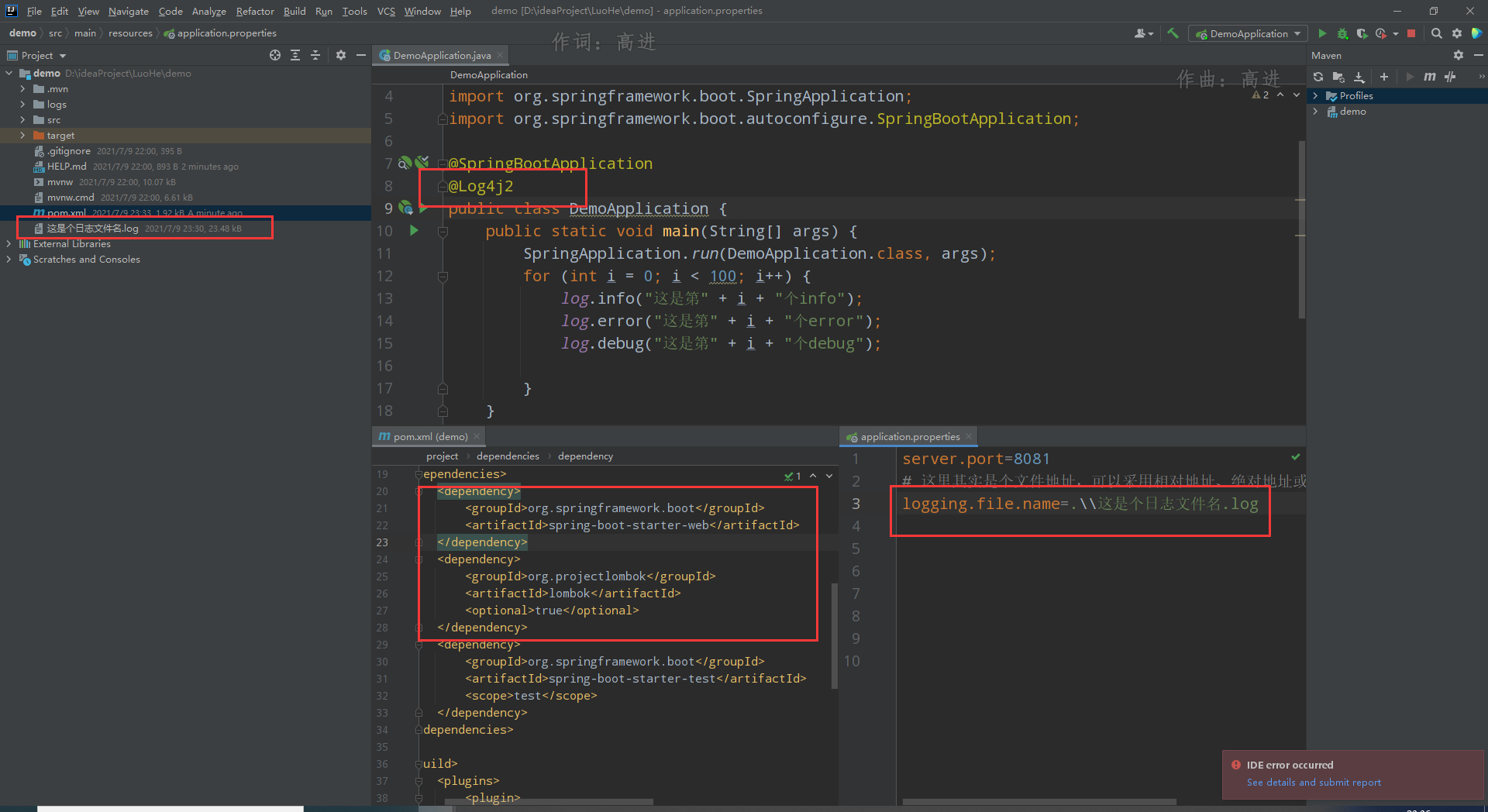Open the Navigate menu

128,11
